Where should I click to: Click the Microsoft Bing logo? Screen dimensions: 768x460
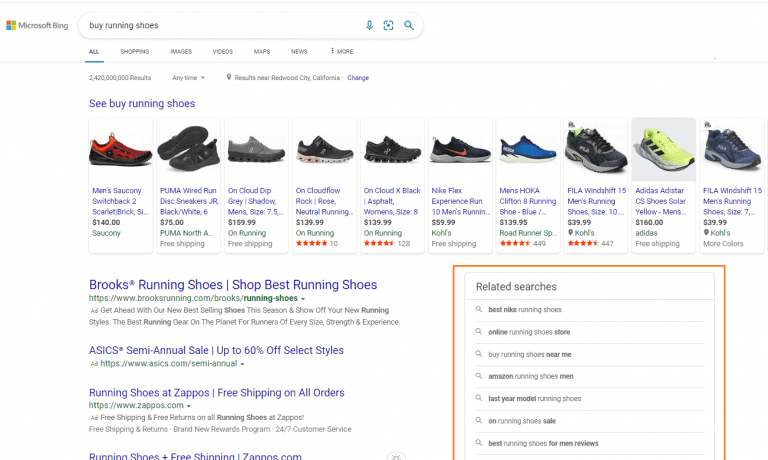(37, 25)
